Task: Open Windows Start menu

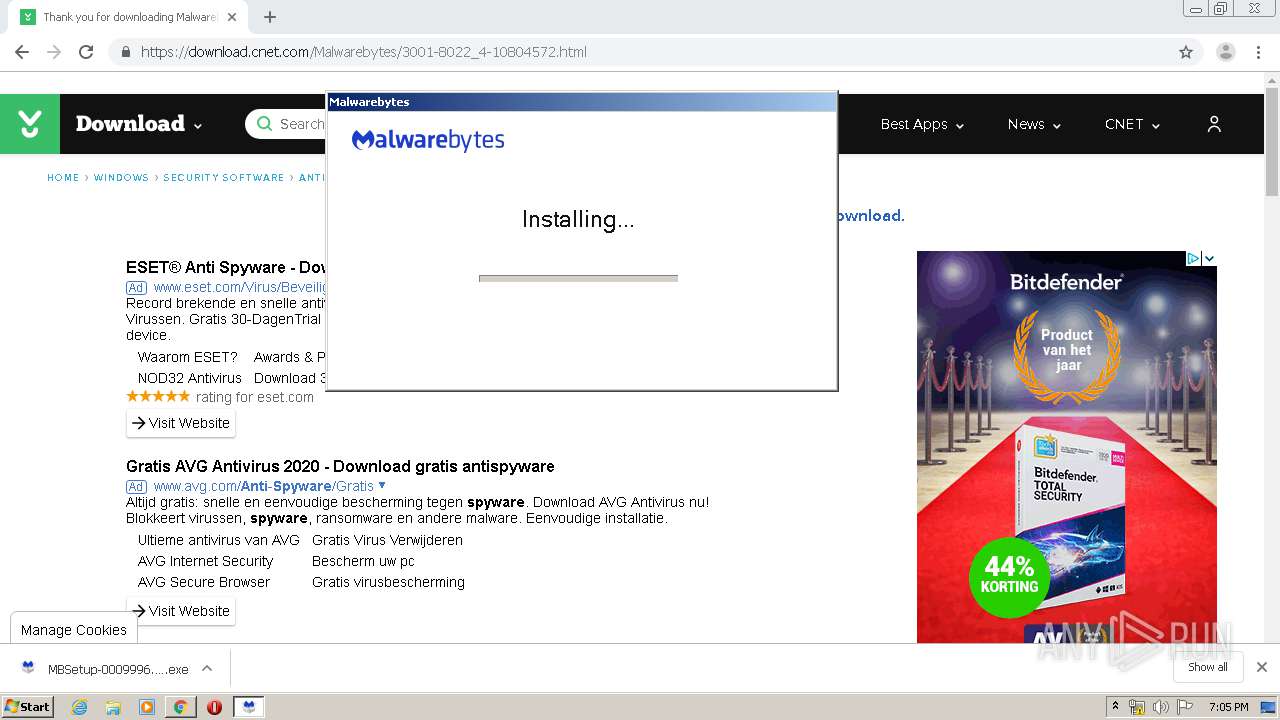Action: pos(27,707)
